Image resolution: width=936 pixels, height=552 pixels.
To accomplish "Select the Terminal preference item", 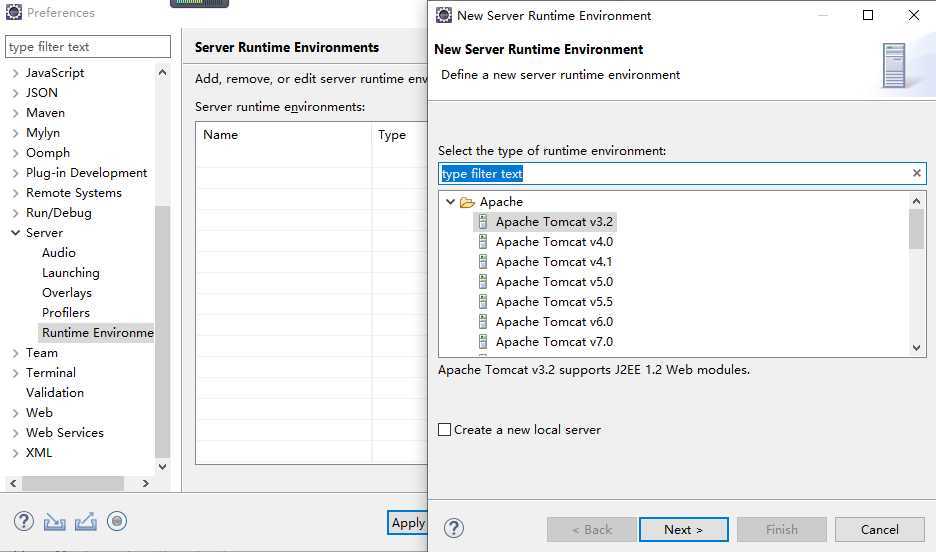I will pyautogui.click(x=51, y=372).
